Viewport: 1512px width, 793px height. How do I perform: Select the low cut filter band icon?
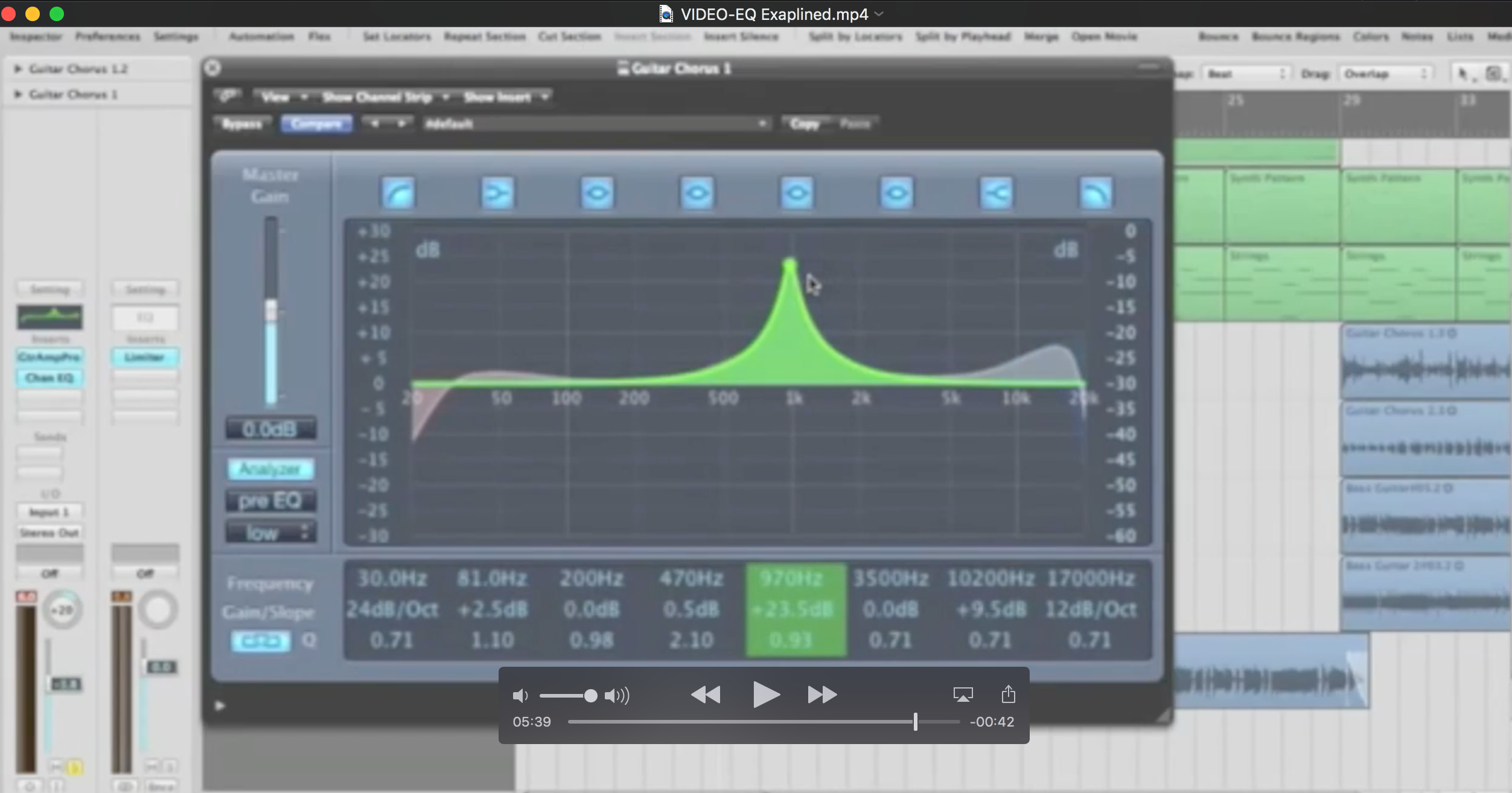tap(398, 193)
